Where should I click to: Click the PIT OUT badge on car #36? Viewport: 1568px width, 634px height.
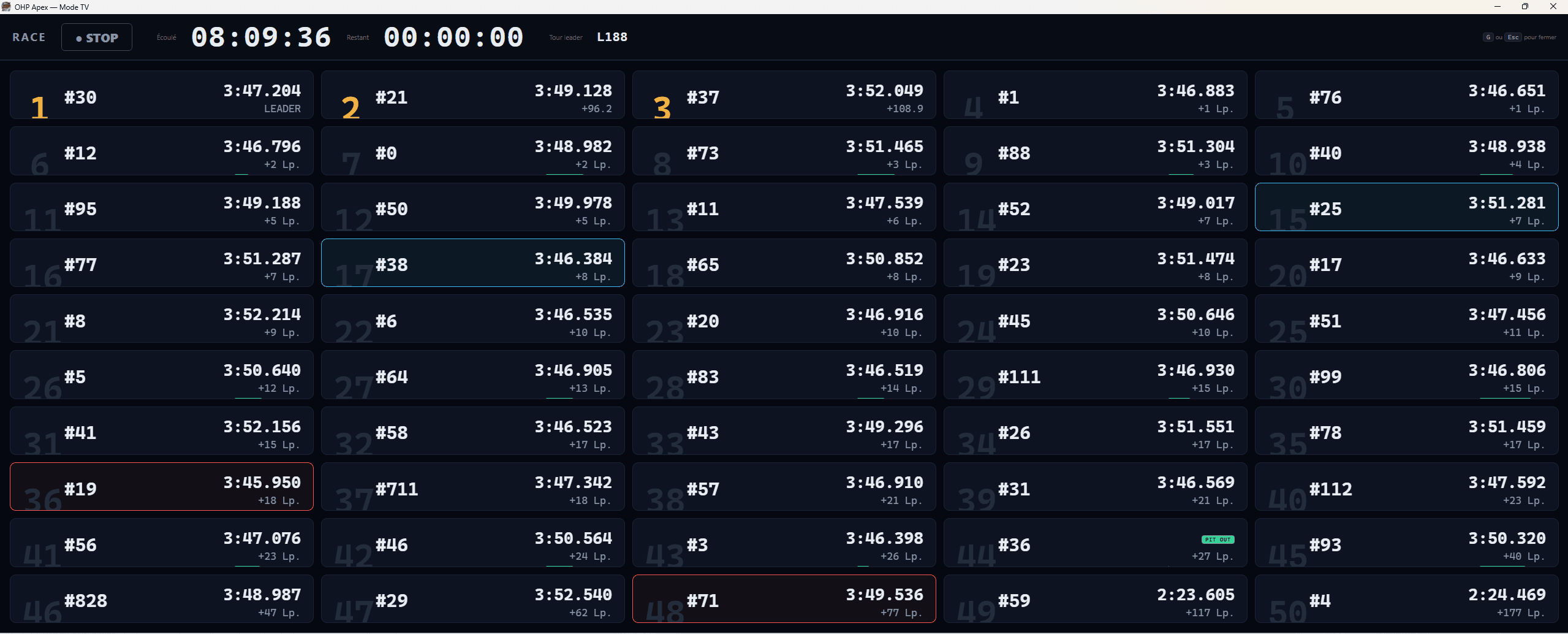[x=1218, y=540]
